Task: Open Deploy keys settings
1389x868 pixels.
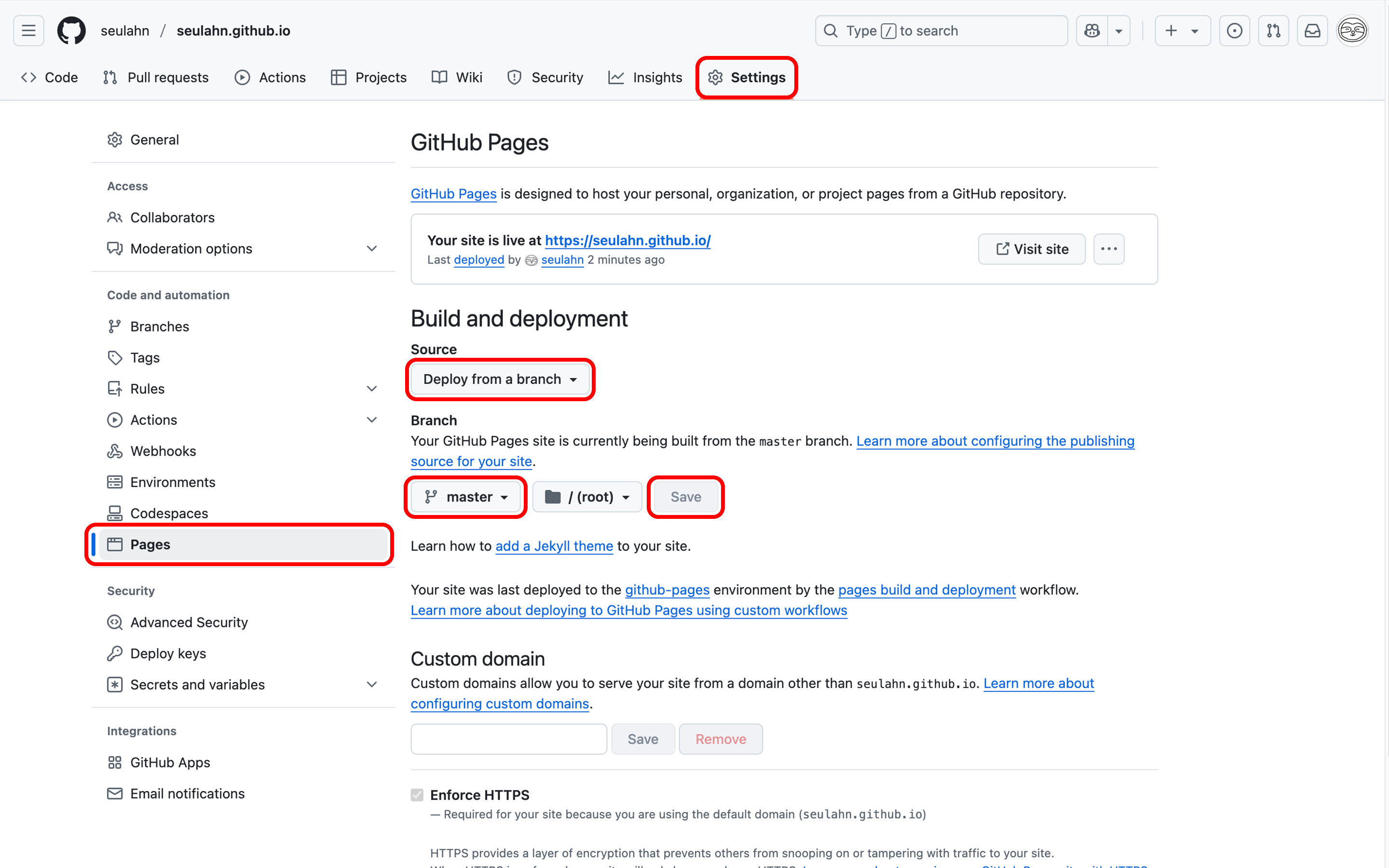Action: click(243, 653)
